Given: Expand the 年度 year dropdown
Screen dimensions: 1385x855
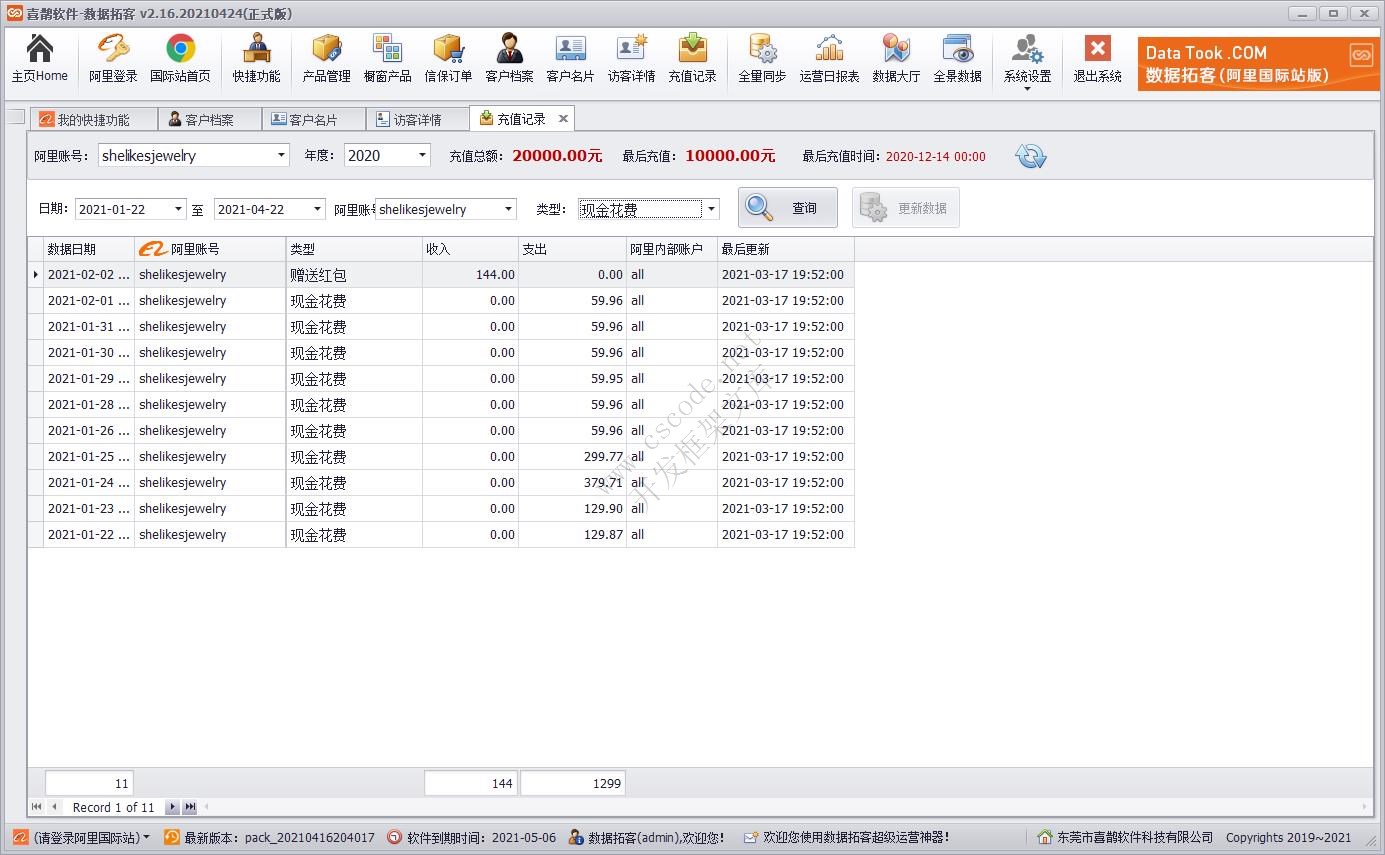Looking at the screenshot, I should tap(422, 155).
